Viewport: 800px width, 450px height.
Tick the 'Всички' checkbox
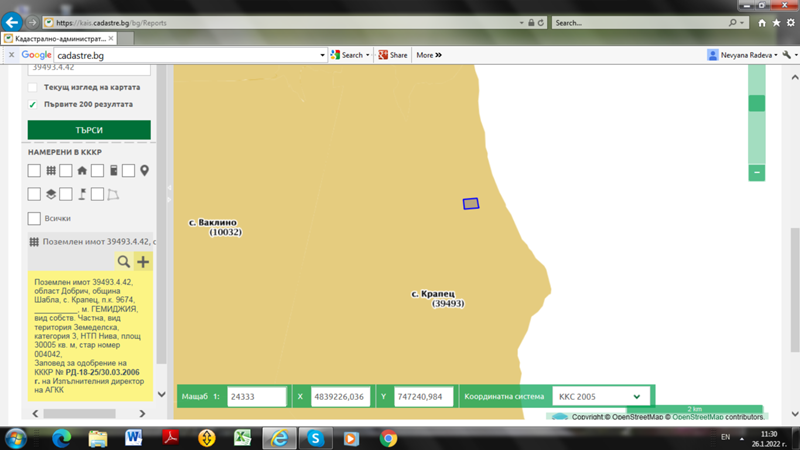[x=34, y=218]
